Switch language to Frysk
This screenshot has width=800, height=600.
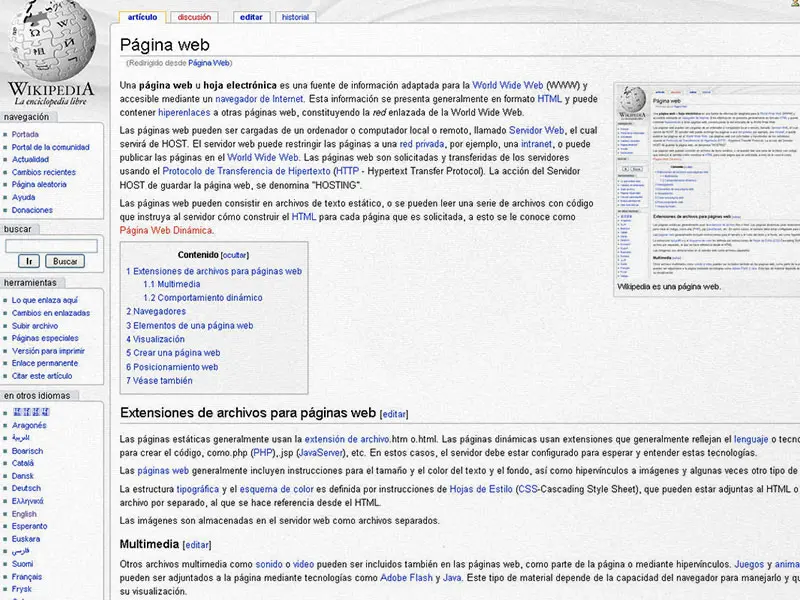coord(21,589)
